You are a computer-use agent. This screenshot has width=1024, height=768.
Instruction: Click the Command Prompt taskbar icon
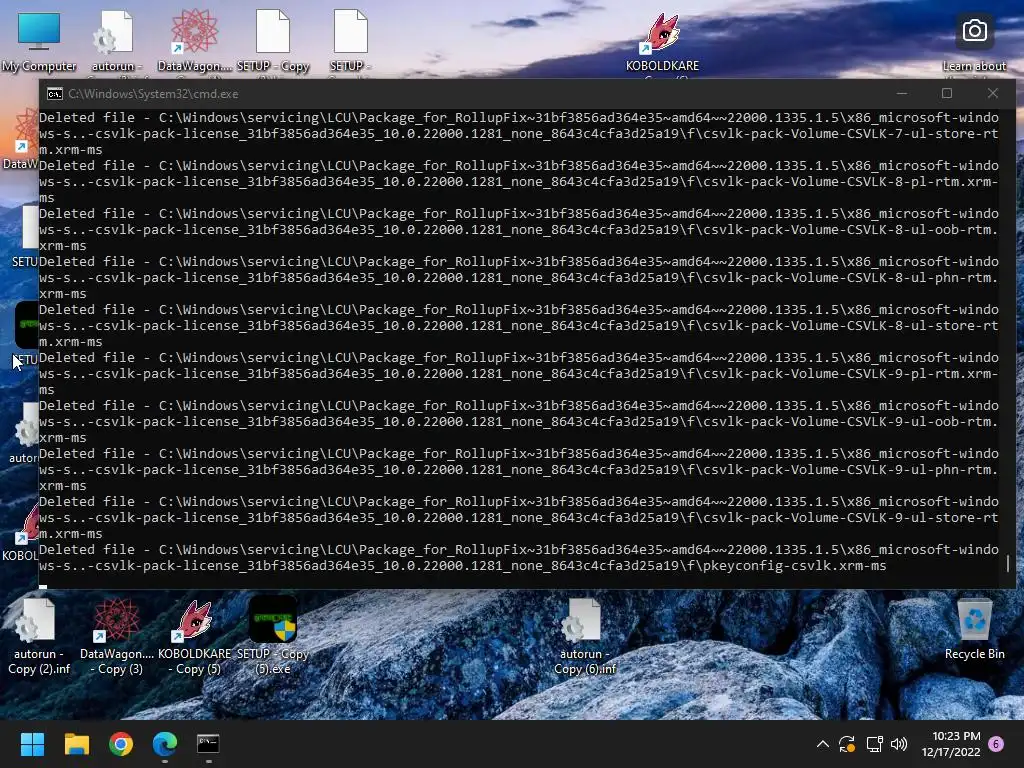coord(208,744)
